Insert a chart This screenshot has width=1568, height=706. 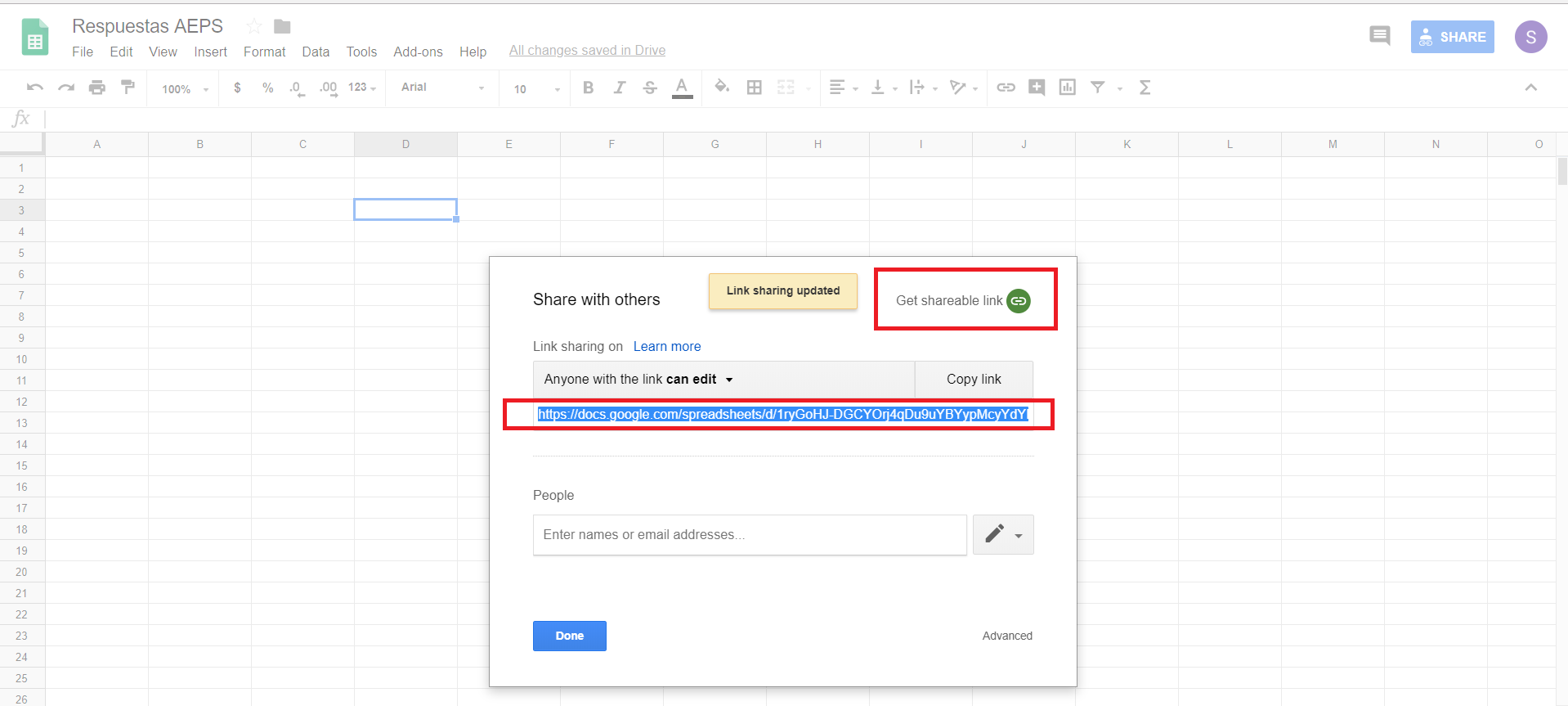[x=1068, y=88]
